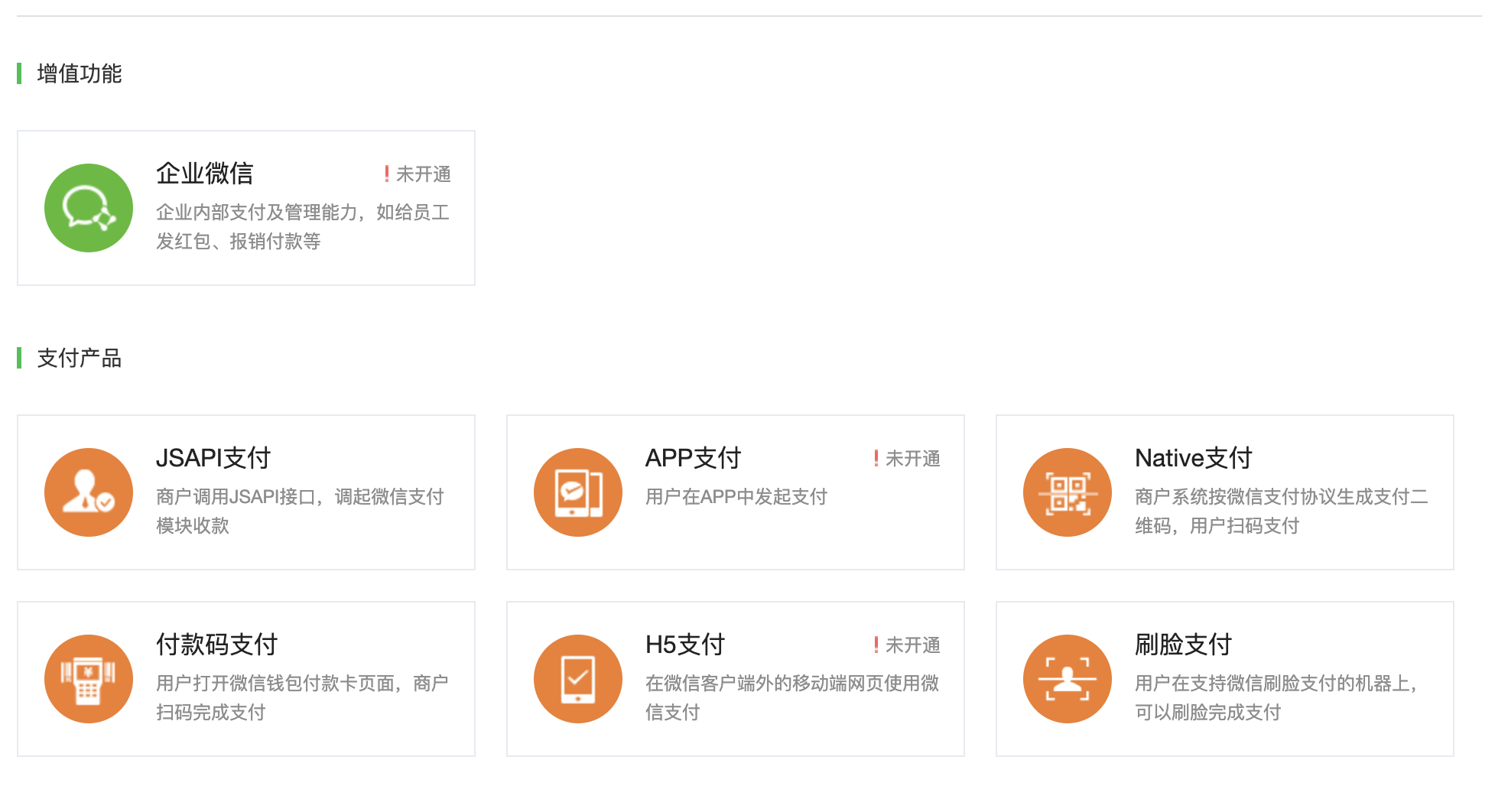1508x812 pixels.
Task: Click 未开通 status on 企业微信 card
Action: point(418,174)
